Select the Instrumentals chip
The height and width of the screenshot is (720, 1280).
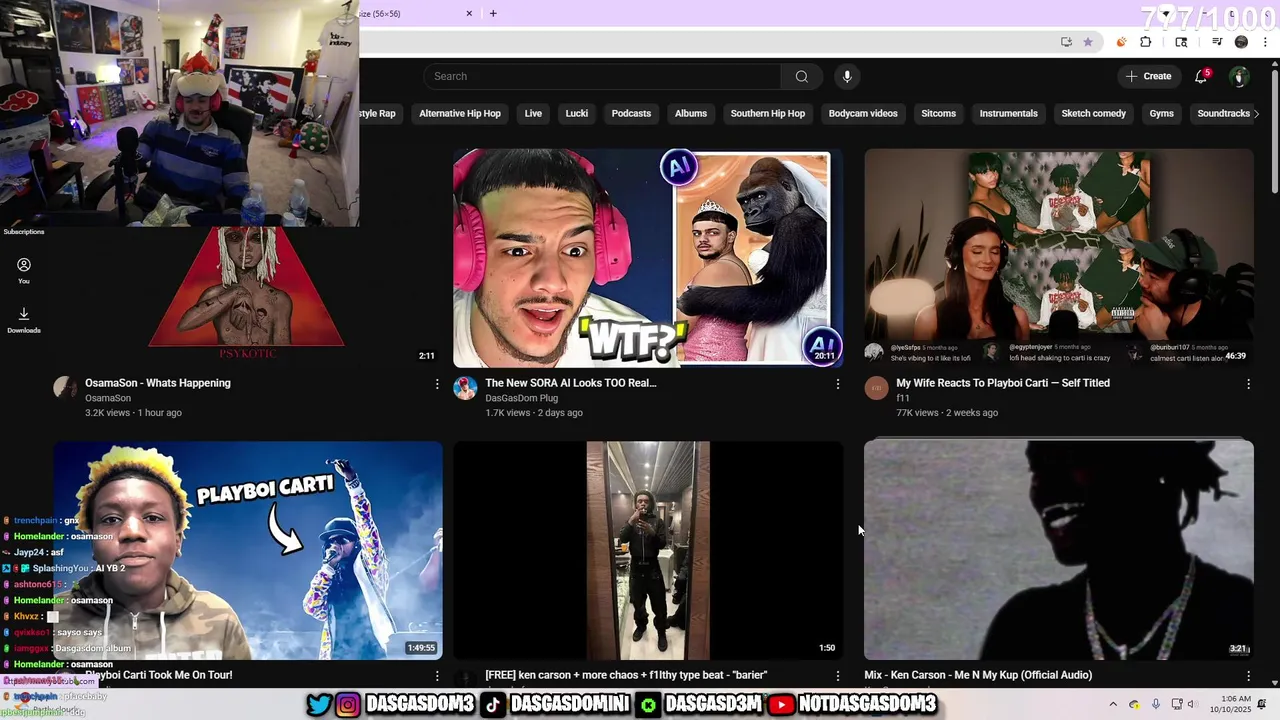pyautogui.click(x=1008, y=114)
